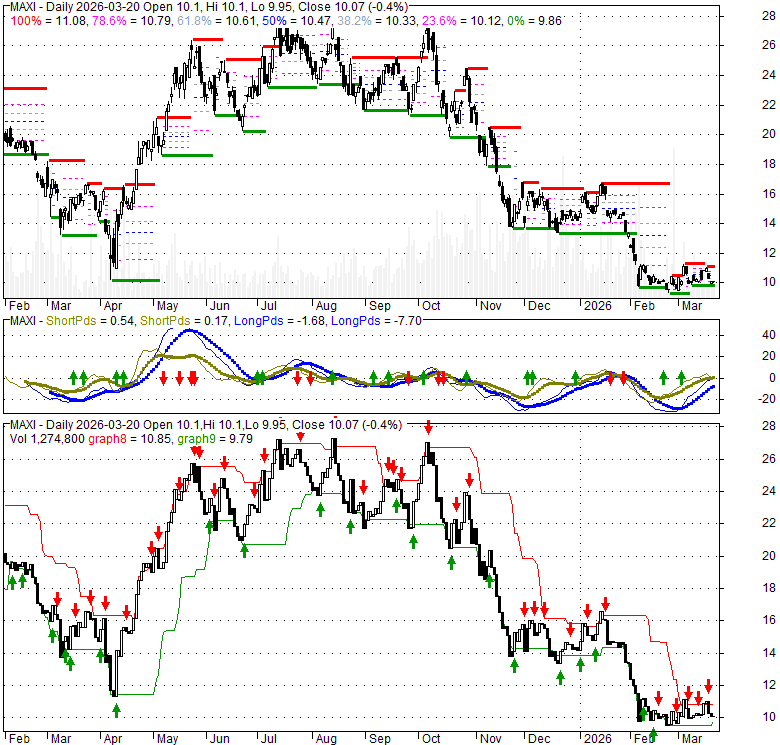
Task: Click the '26' price label on bottom chart axis
Action: point(769,459)
